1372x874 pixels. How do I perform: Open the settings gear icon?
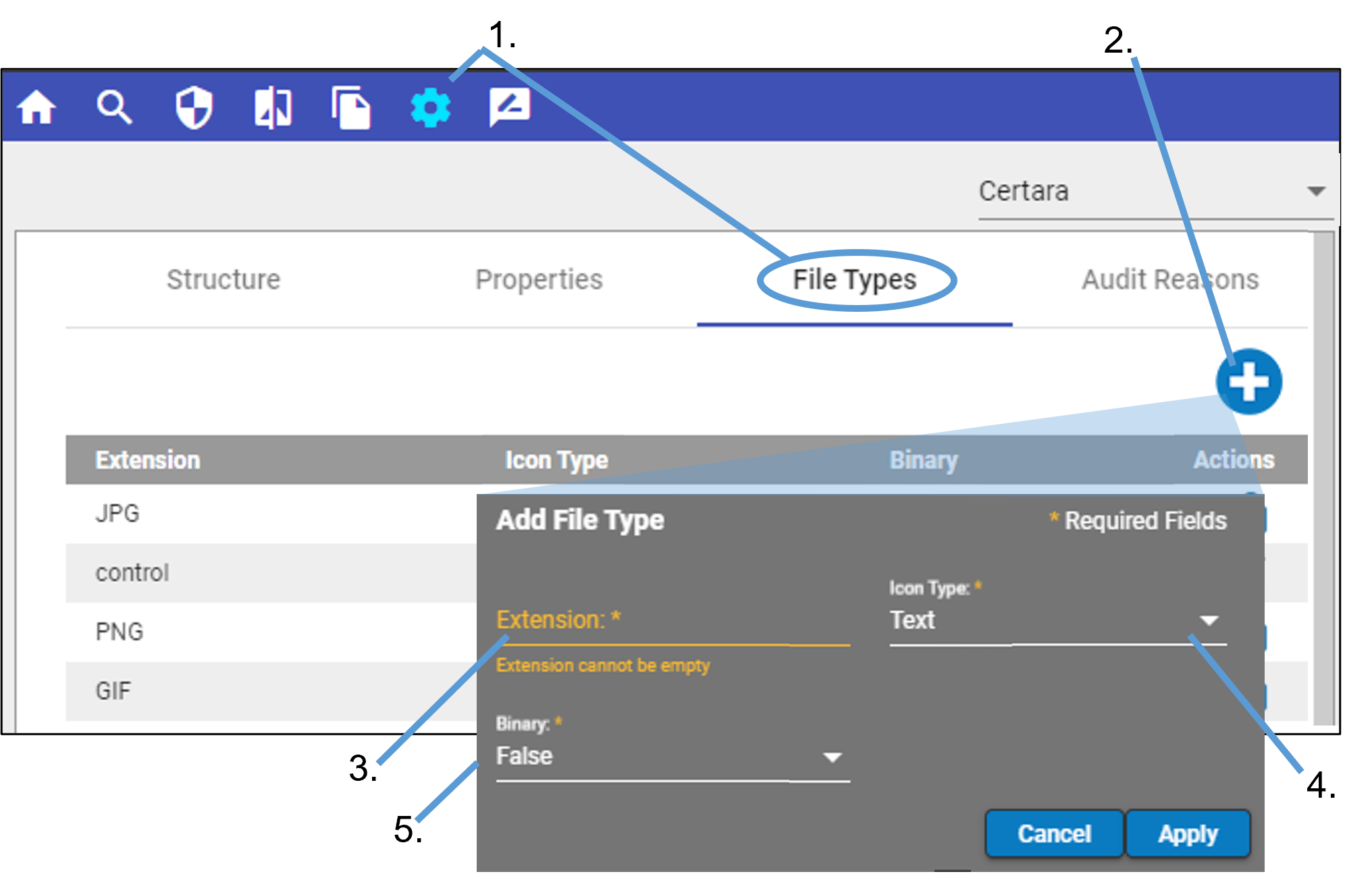coord(430,108)
